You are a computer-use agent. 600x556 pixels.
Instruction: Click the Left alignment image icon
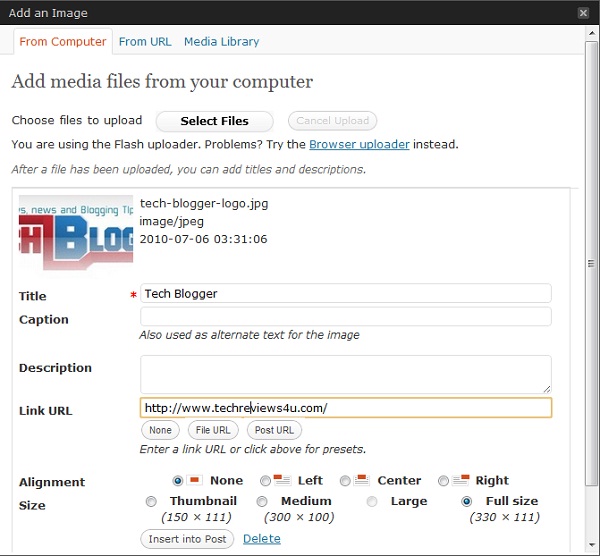click(282, 480)
